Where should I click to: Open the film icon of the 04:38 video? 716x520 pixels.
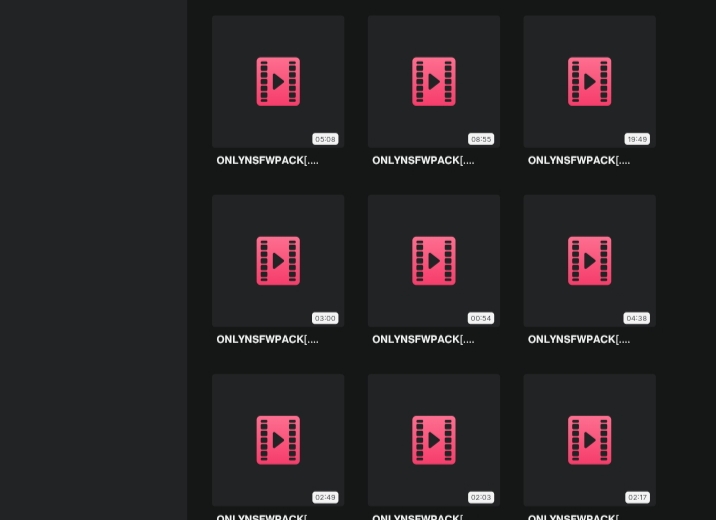[589, 260]
